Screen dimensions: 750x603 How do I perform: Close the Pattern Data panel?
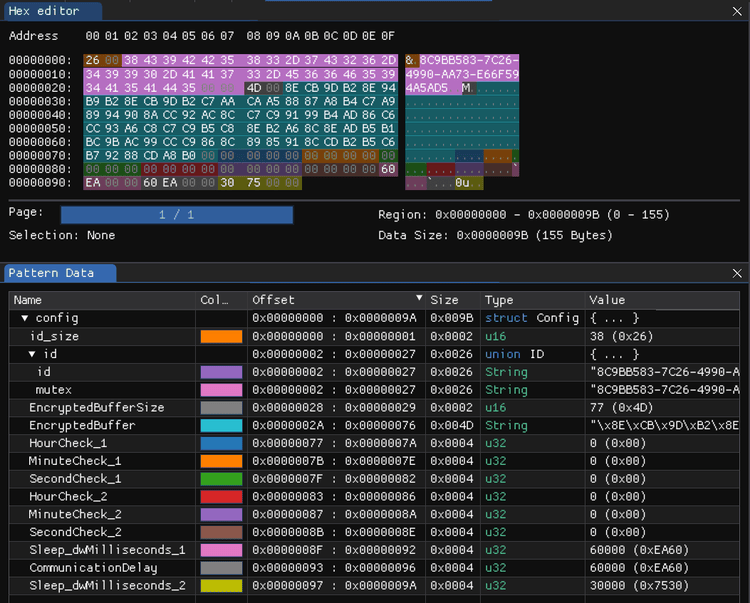coord(738,273)
